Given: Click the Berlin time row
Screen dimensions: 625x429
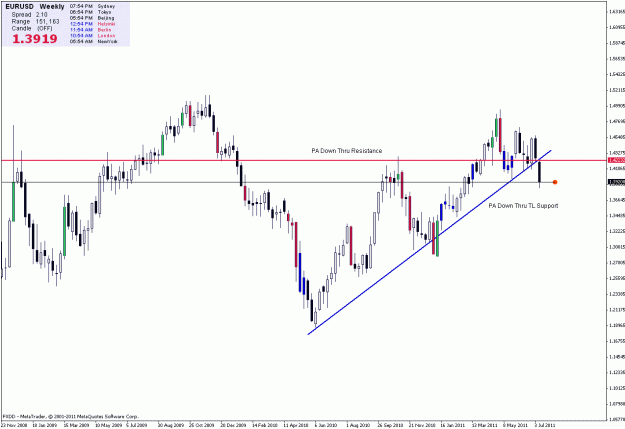Looking at the screenshot, I should pyautogui.click(x=90, y=30).
